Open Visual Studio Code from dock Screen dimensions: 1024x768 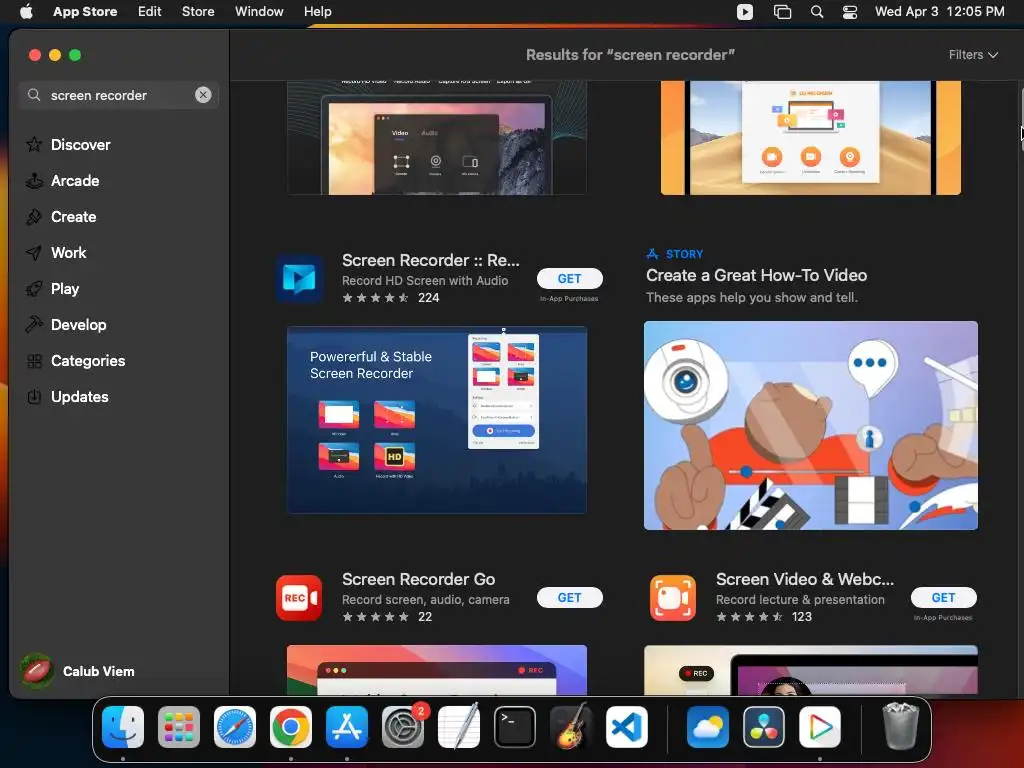tap(627, 727)
